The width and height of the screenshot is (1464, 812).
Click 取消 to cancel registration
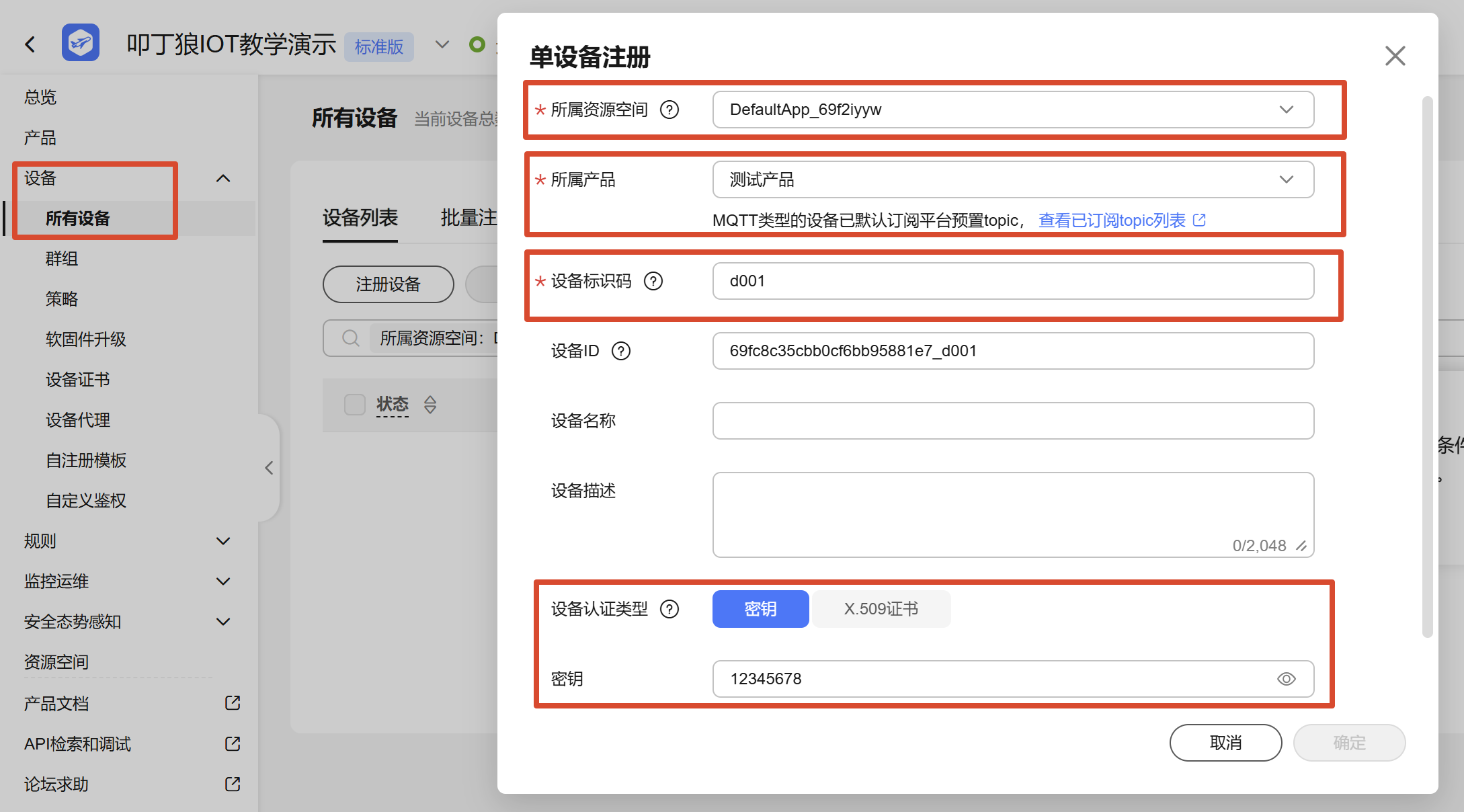point(1226,743)
